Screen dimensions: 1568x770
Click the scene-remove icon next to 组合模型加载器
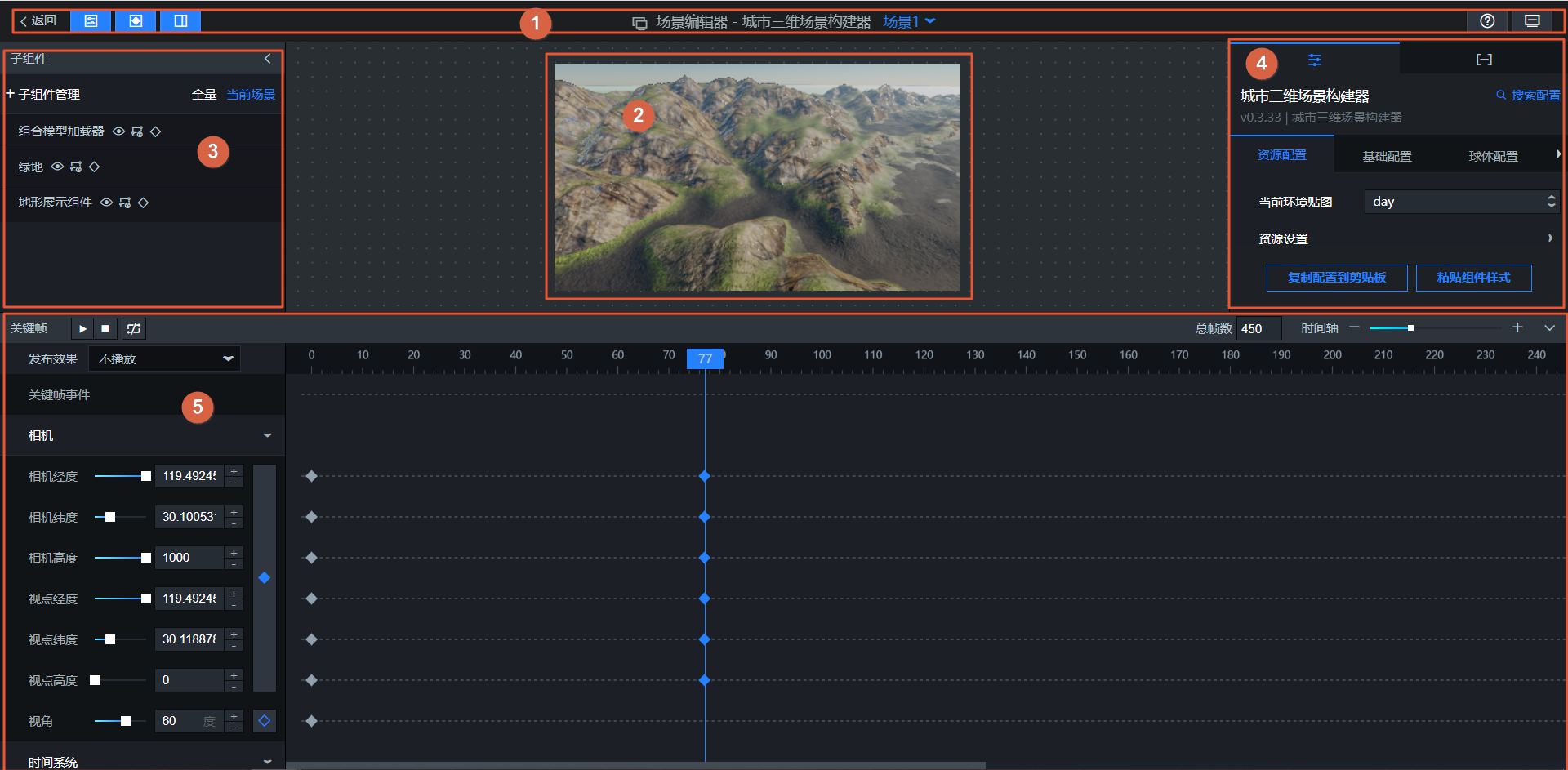[137, 131]
